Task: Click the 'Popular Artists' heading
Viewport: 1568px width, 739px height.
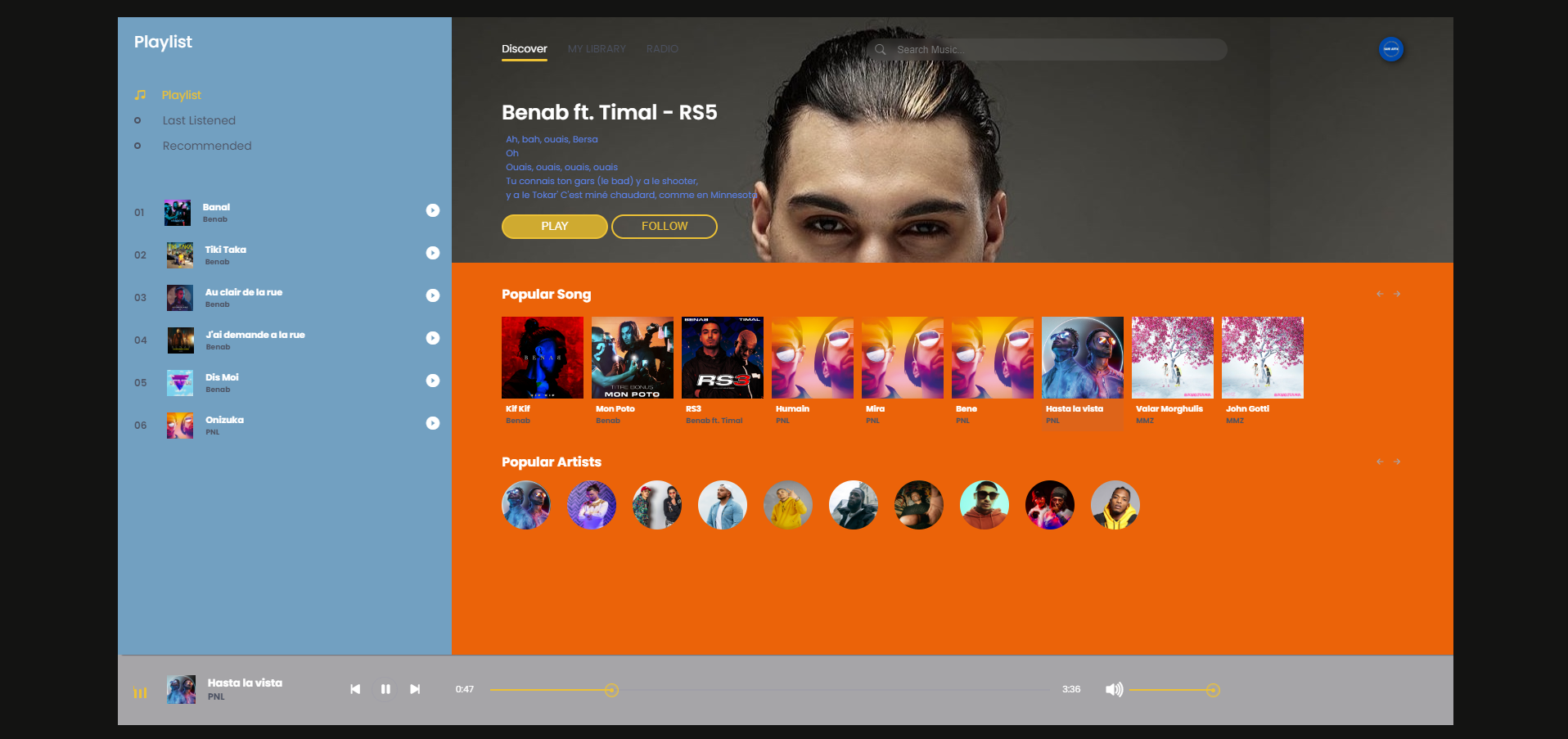Action: click(x=552, y=462)
